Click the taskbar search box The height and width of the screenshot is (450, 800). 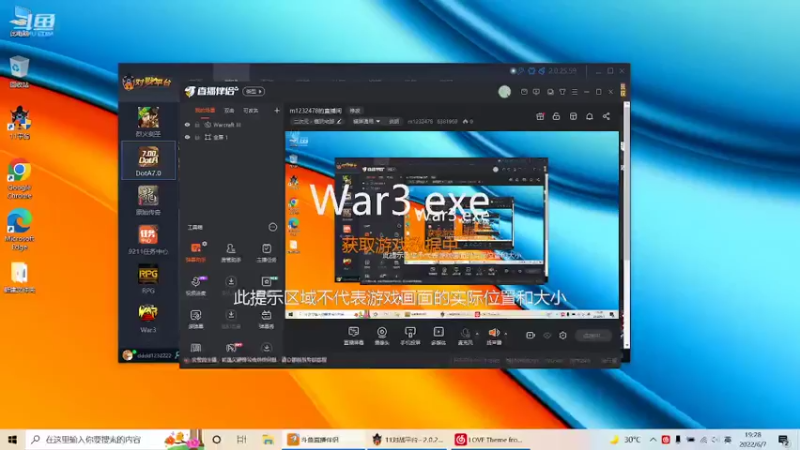click(115, 439)
